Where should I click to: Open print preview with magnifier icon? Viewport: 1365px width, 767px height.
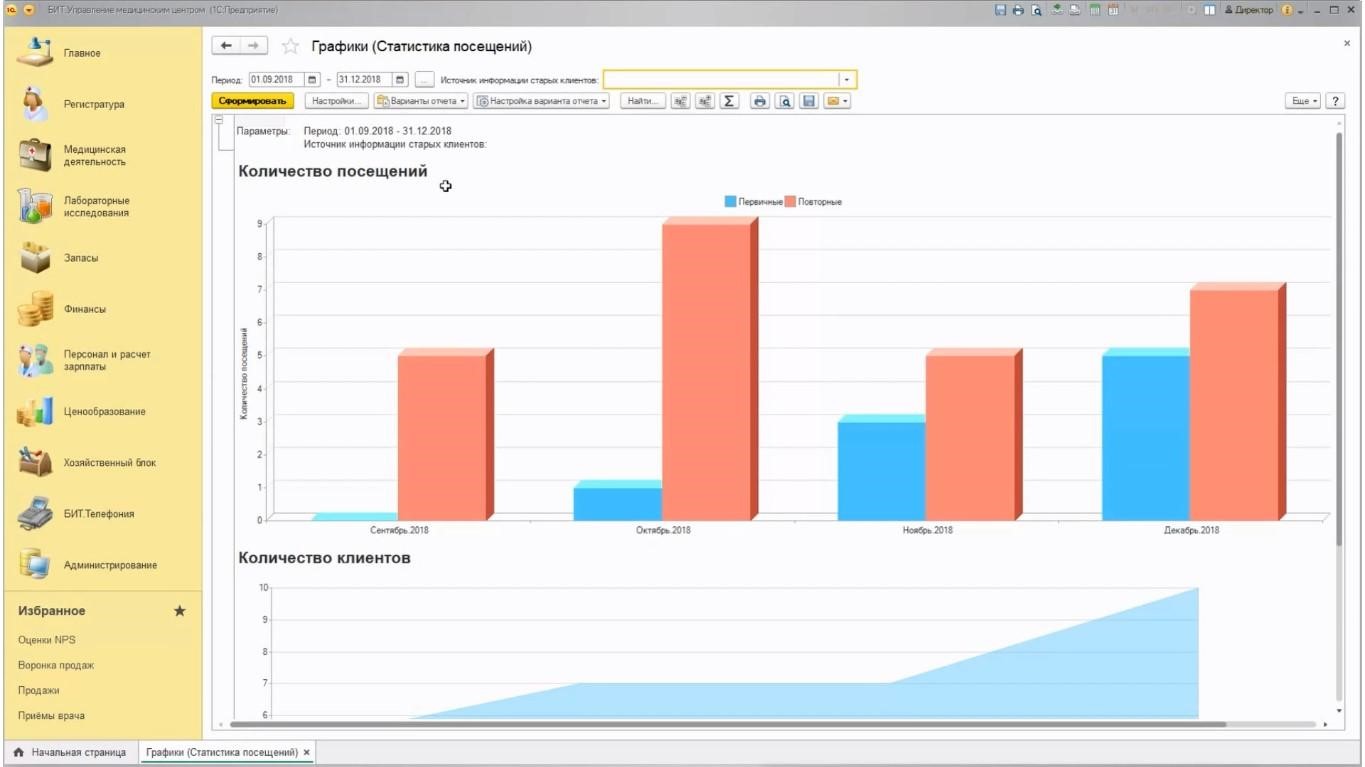tap(785, 101)
